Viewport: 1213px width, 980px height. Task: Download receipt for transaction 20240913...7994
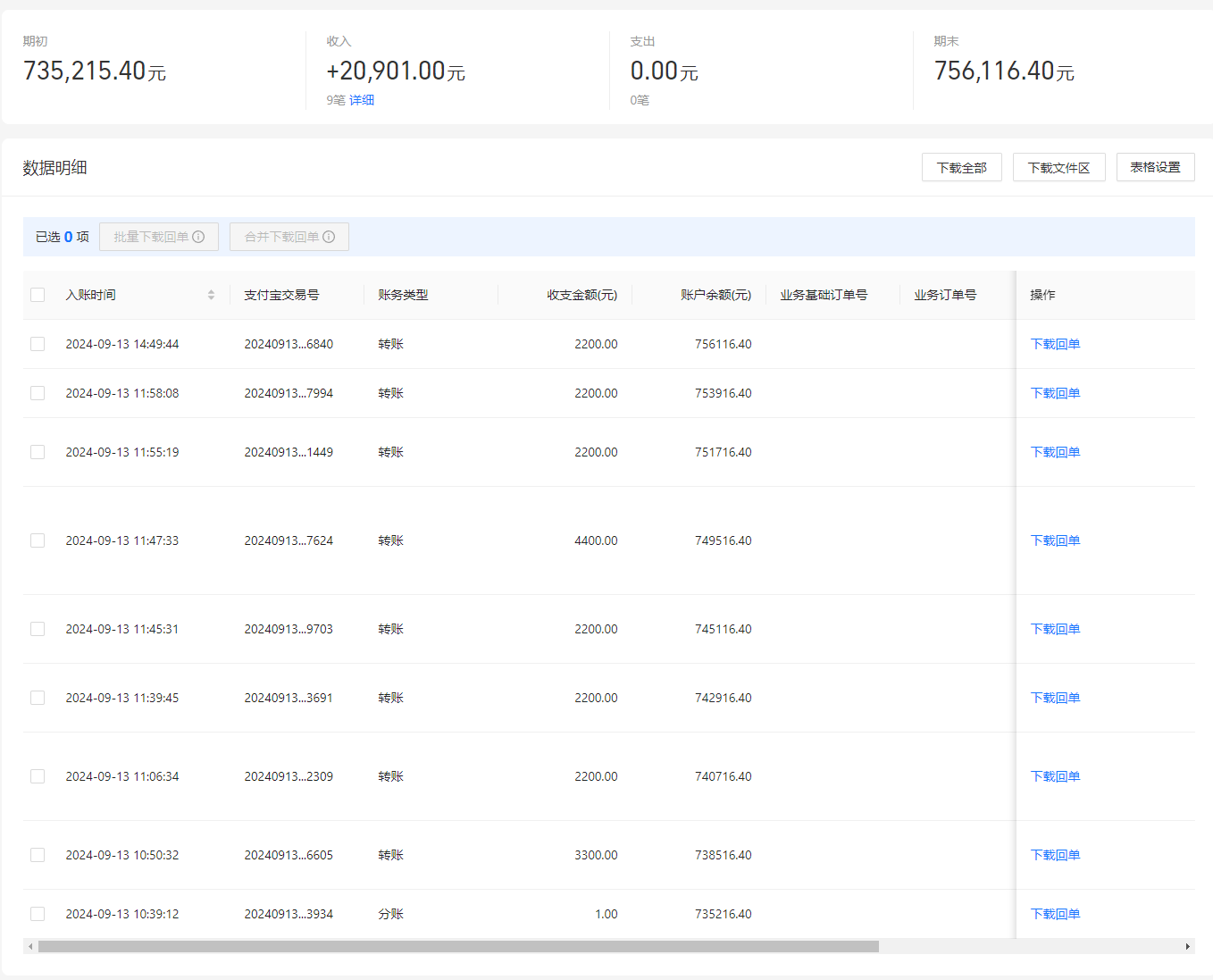click(1055, 393)
